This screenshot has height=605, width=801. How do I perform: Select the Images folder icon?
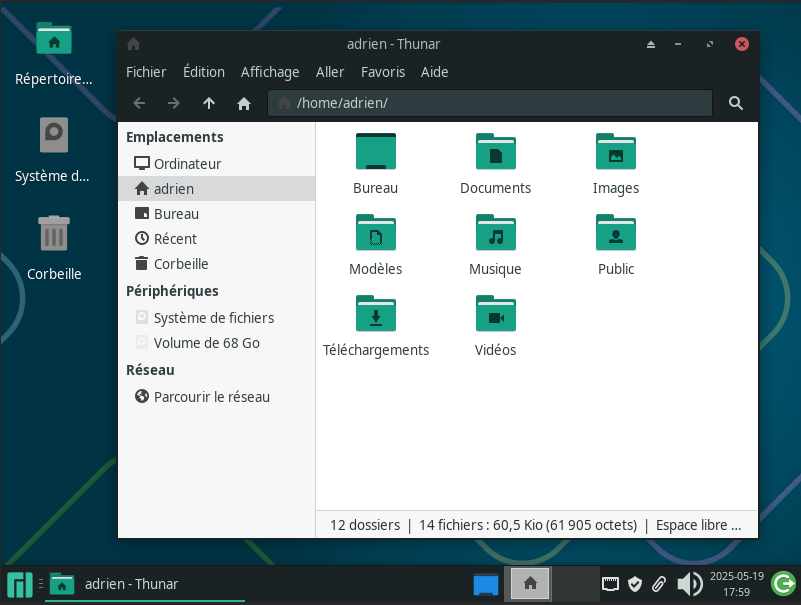coord(616,151)
